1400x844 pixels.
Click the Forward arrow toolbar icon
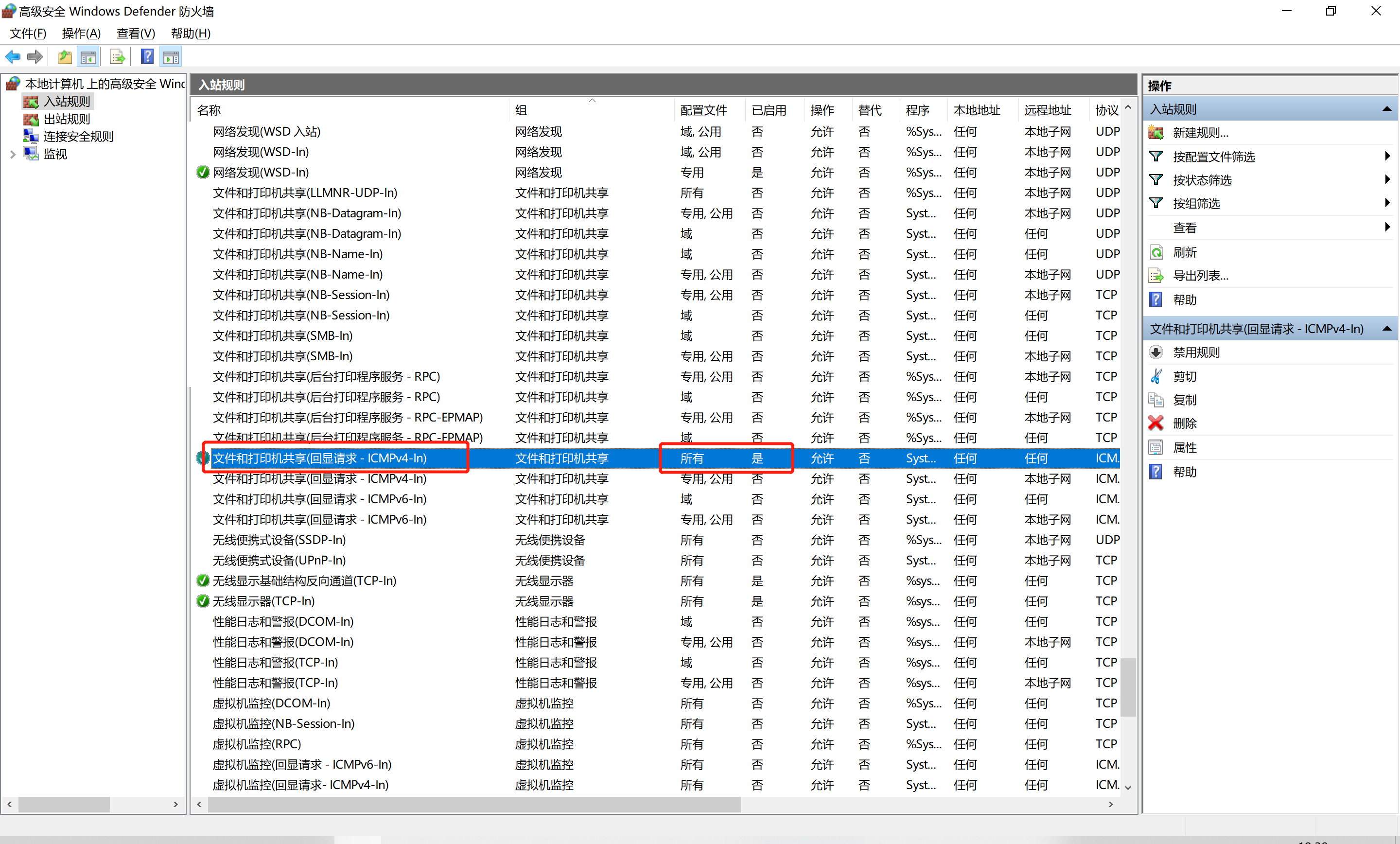(x=35, y=57)
